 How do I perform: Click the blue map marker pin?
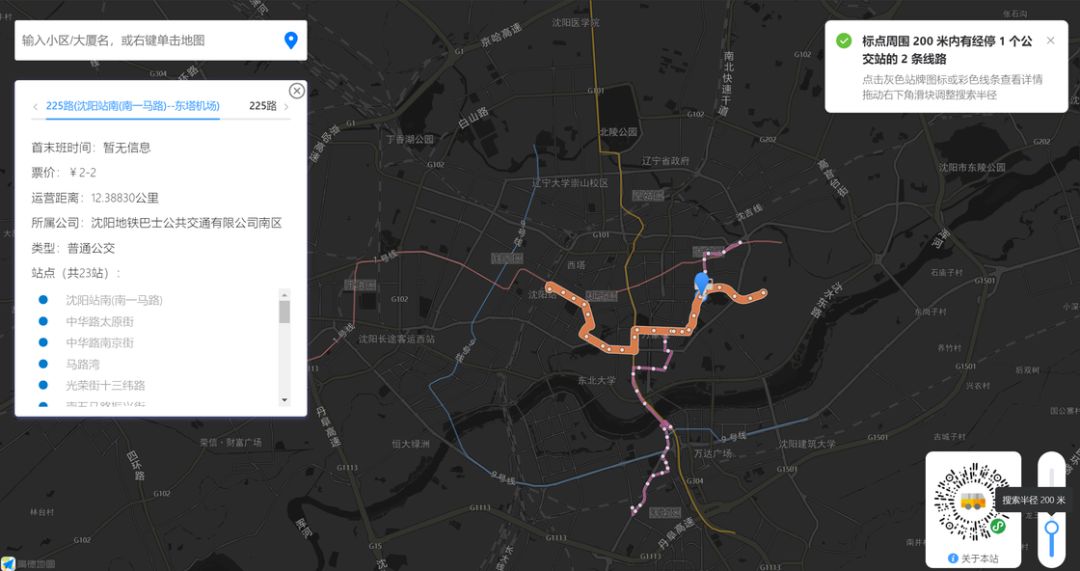pos(702,284)
